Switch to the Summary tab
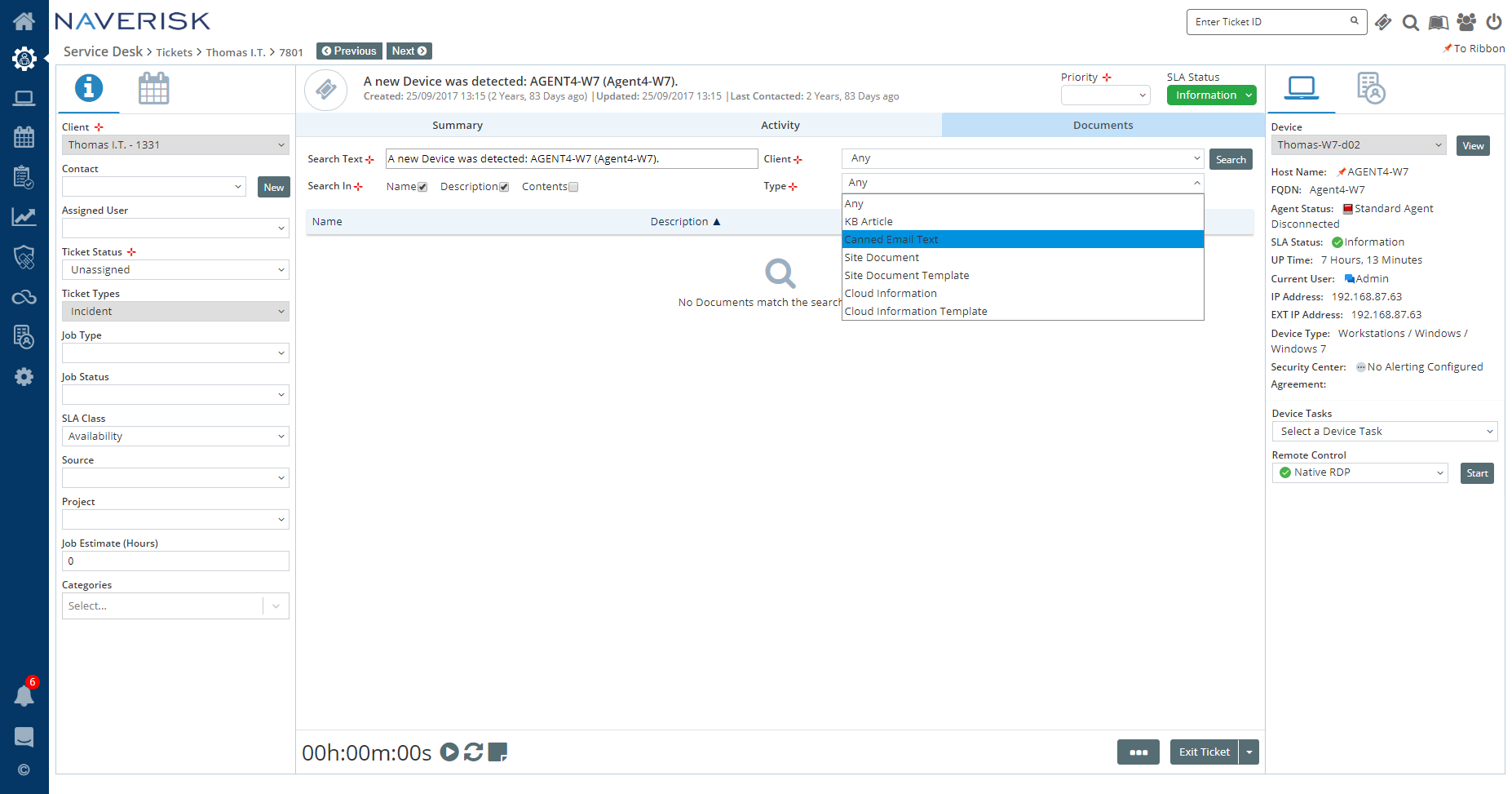Viewport: 1512px width, 794px height. pos(458,126)
